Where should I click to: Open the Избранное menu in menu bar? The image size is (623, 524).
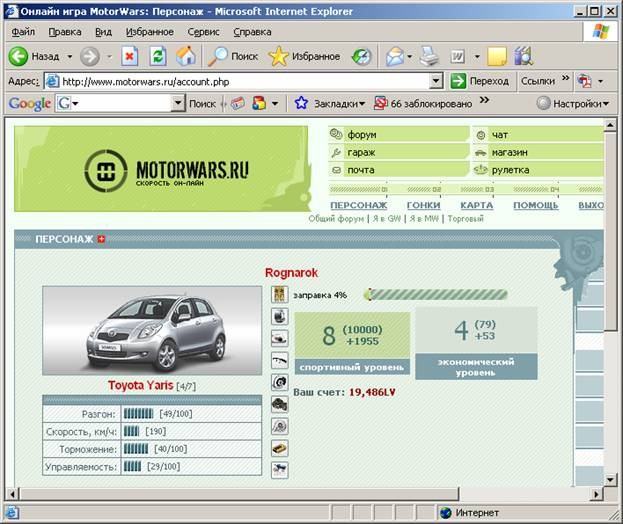point(149,32)
